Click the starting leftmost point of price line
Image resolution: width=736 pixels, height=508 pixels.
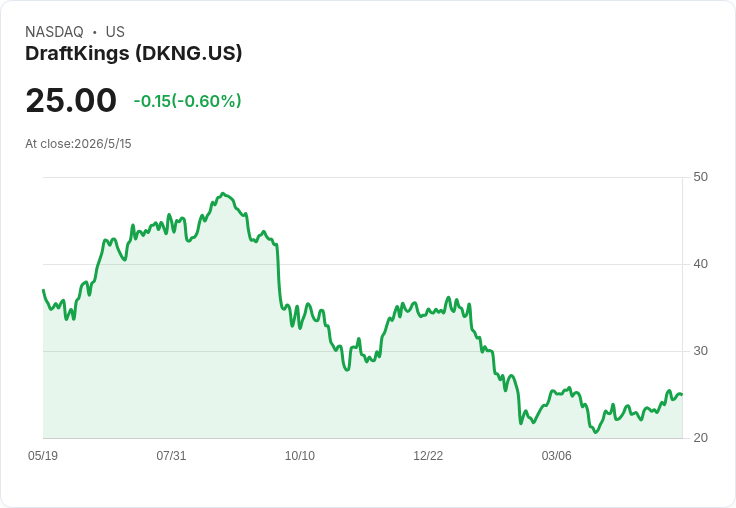coord(44,290)
